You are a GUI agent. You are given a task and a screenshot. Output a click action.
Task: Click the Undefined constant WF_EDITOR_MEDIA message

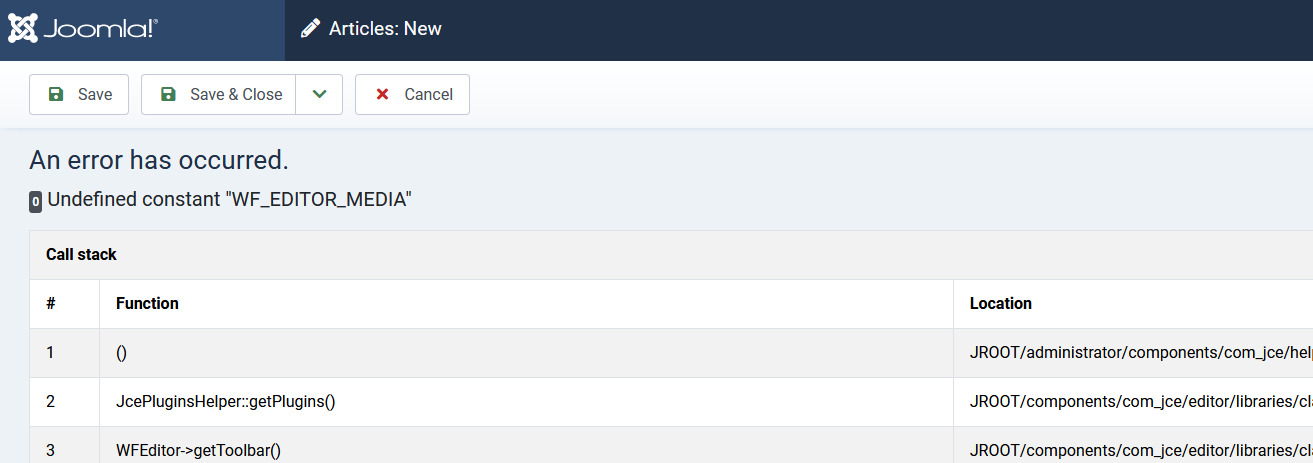tap(229, 199)
